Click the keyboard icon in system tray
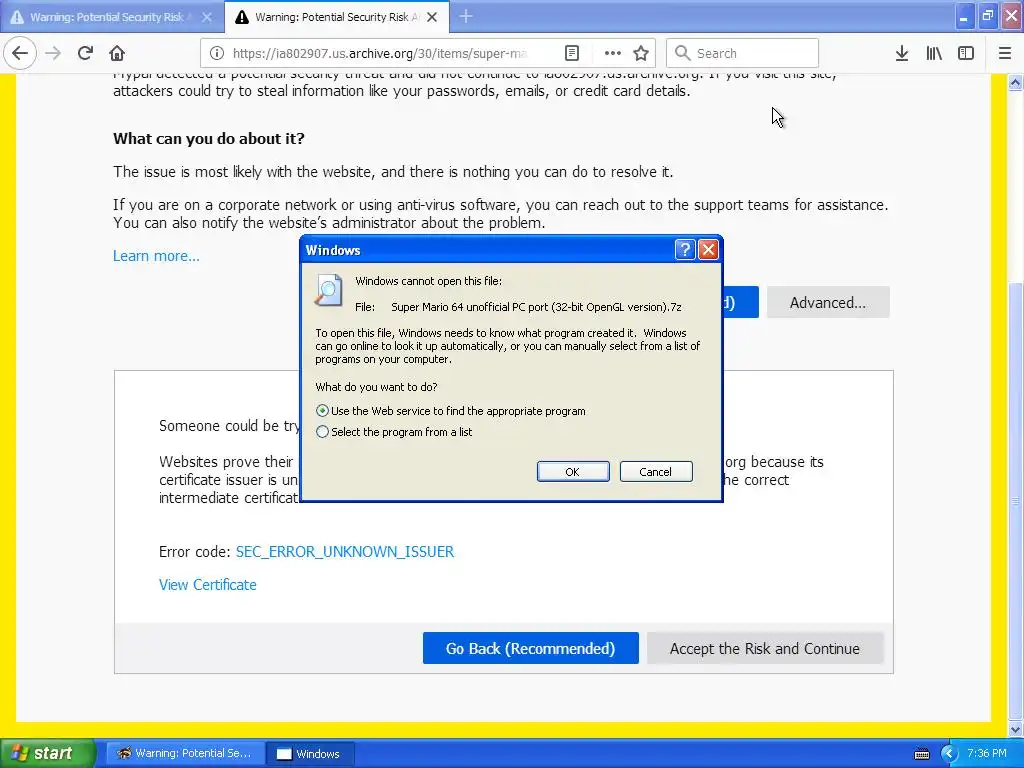The width and height of the screenshot is (1024, 768). (921, 754)
